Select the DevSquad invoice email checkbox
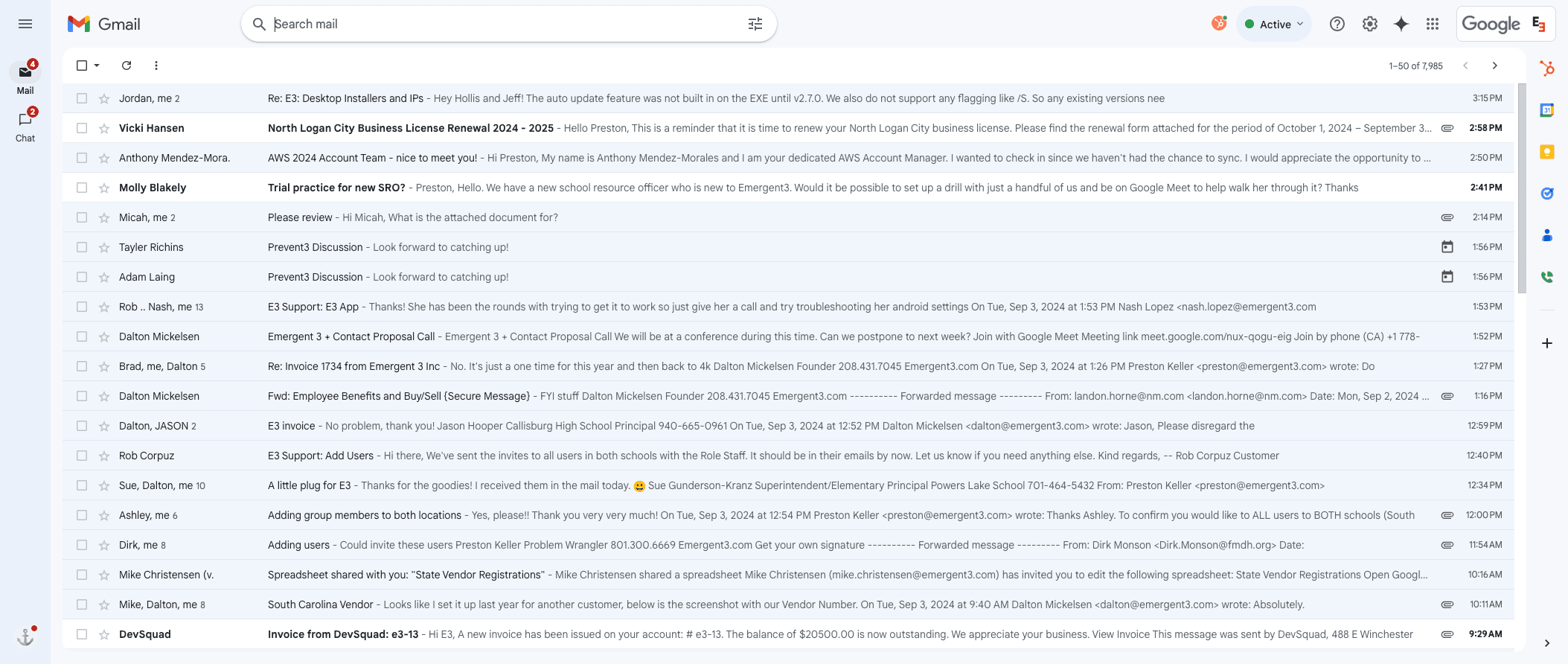This screenshot has width=1568, height=664. 82,634
